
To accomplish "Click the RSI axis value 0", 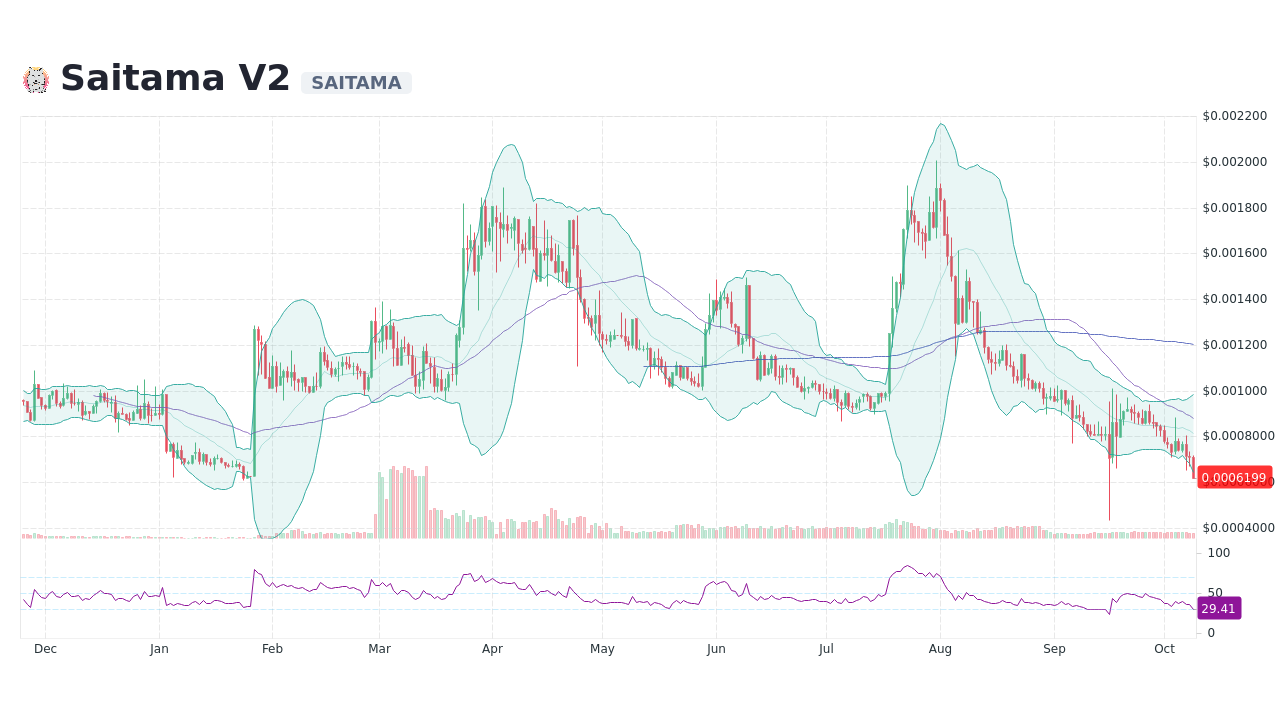I will tap(1212, 633).
